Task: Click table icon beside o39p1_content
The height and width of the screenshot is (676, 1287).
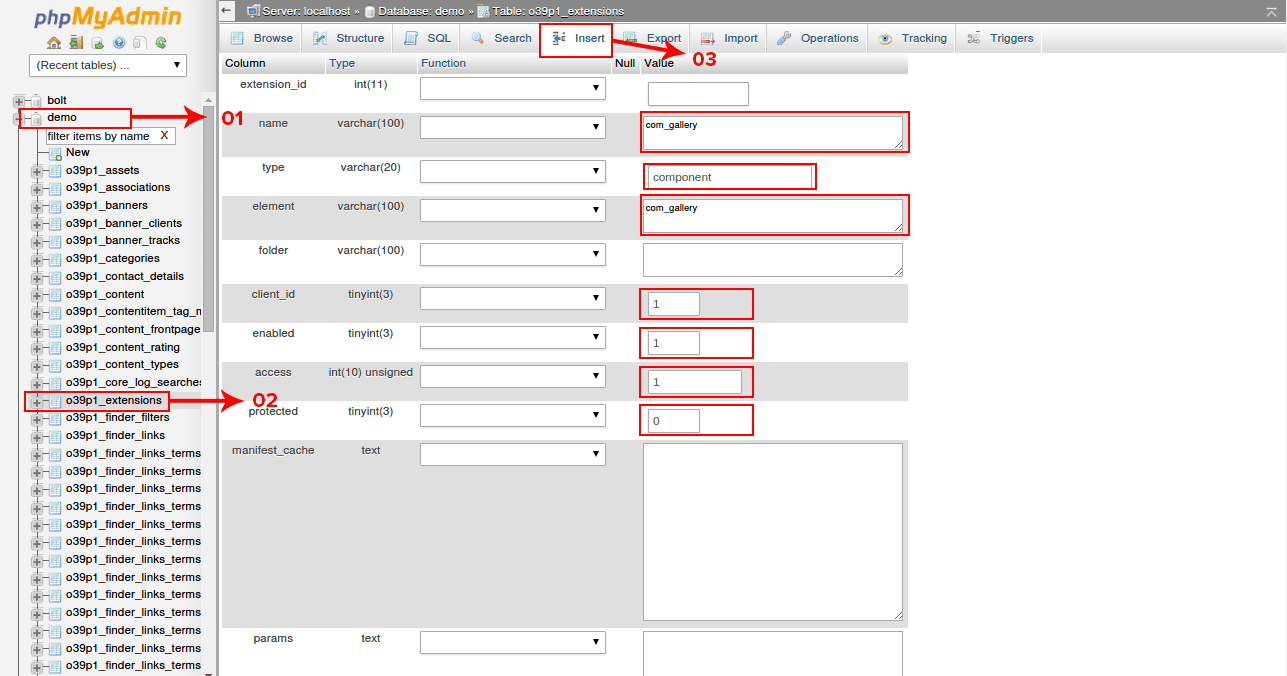Action: click(x=56, y=295)
